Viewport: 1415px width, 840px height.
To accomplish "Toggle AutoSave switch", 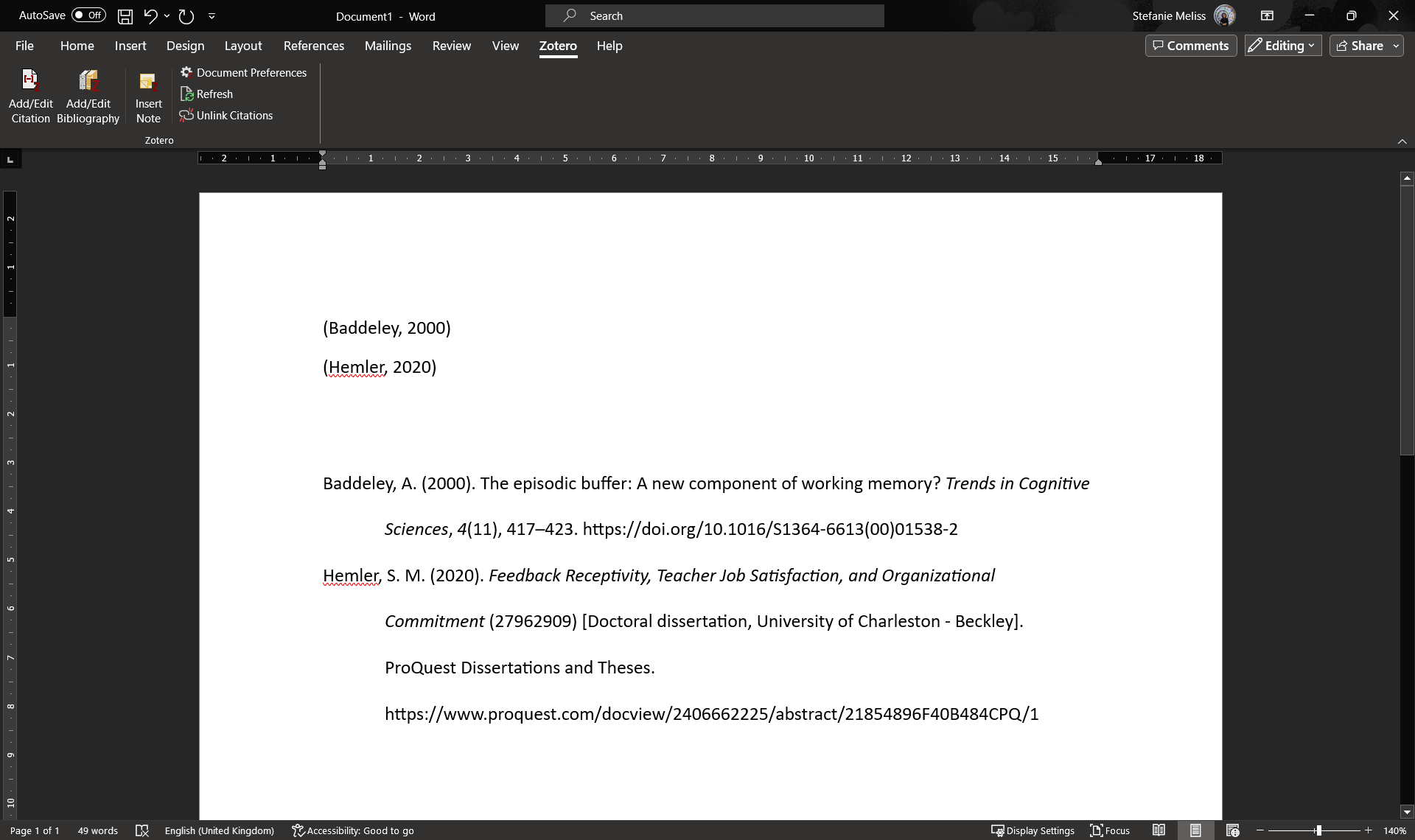I will pos(88,15).
